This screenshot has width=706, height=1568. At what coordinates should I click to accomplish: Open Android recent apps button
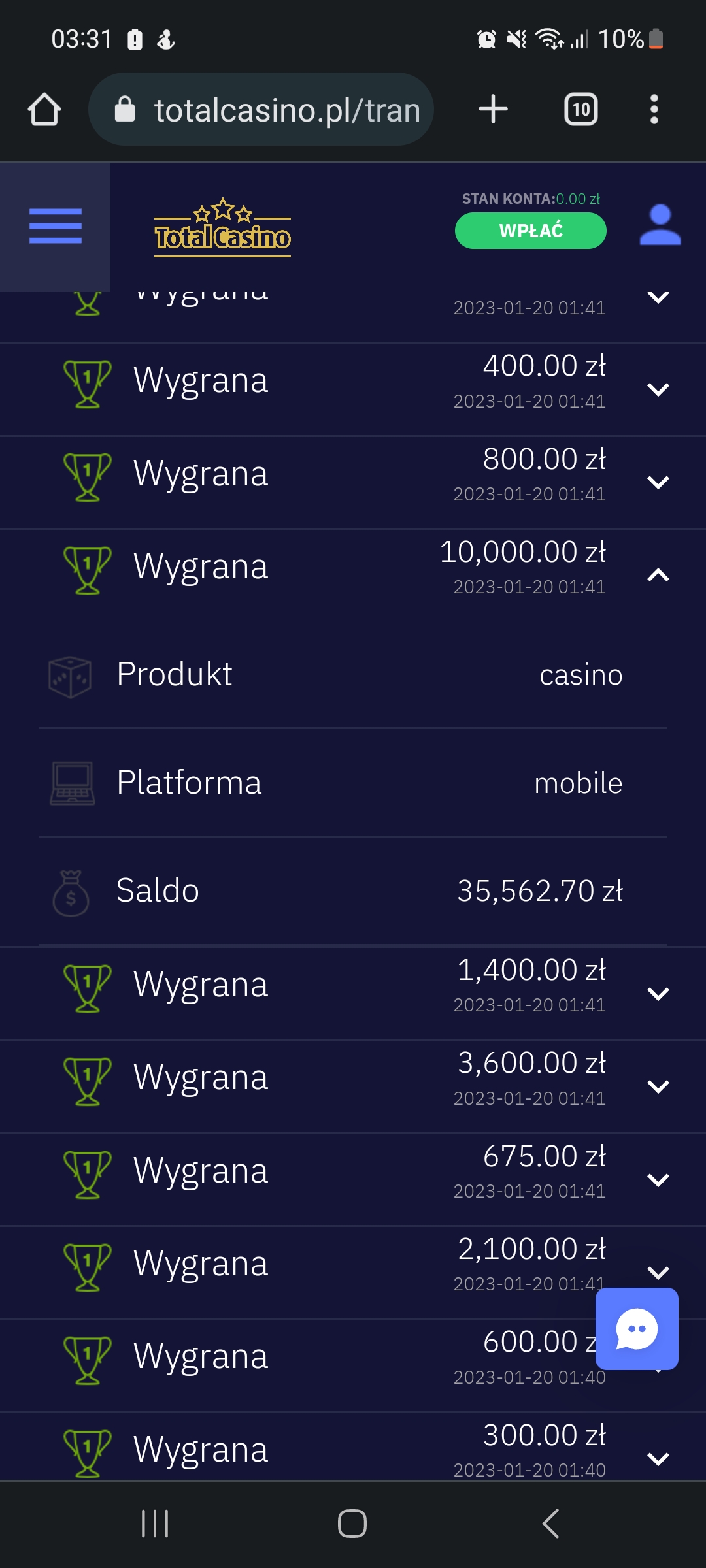155,1524
